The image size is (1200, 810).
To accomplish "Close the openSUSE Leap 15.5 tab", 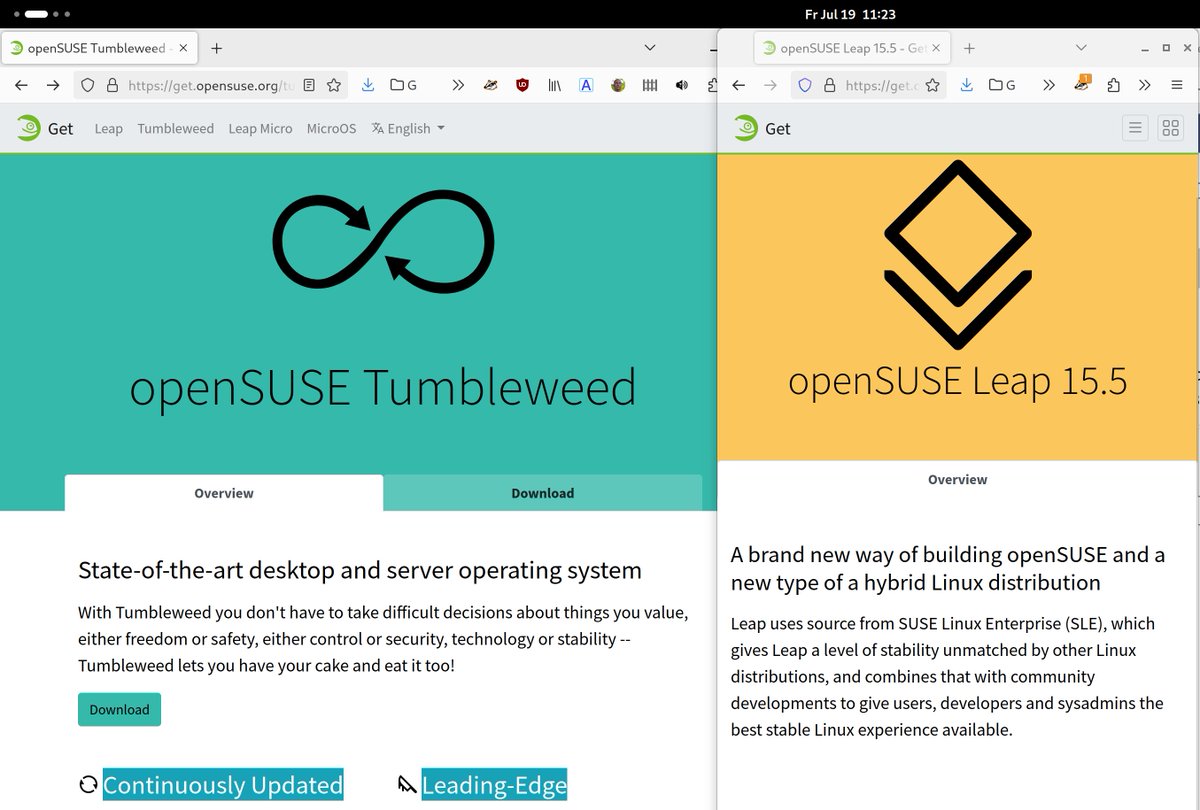I will click(x=936, y=47).
